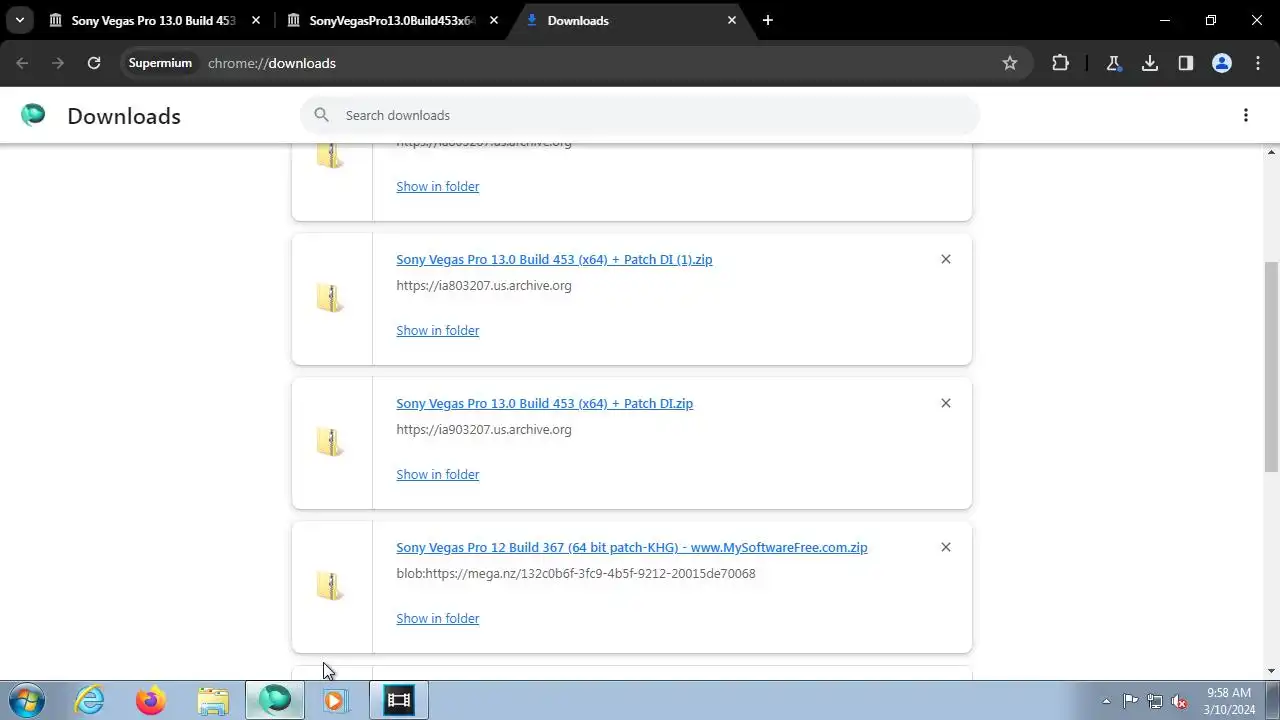Open the Action Center flag icon
Viewport: 1280px width, 720px height.
coord(1130,701)
